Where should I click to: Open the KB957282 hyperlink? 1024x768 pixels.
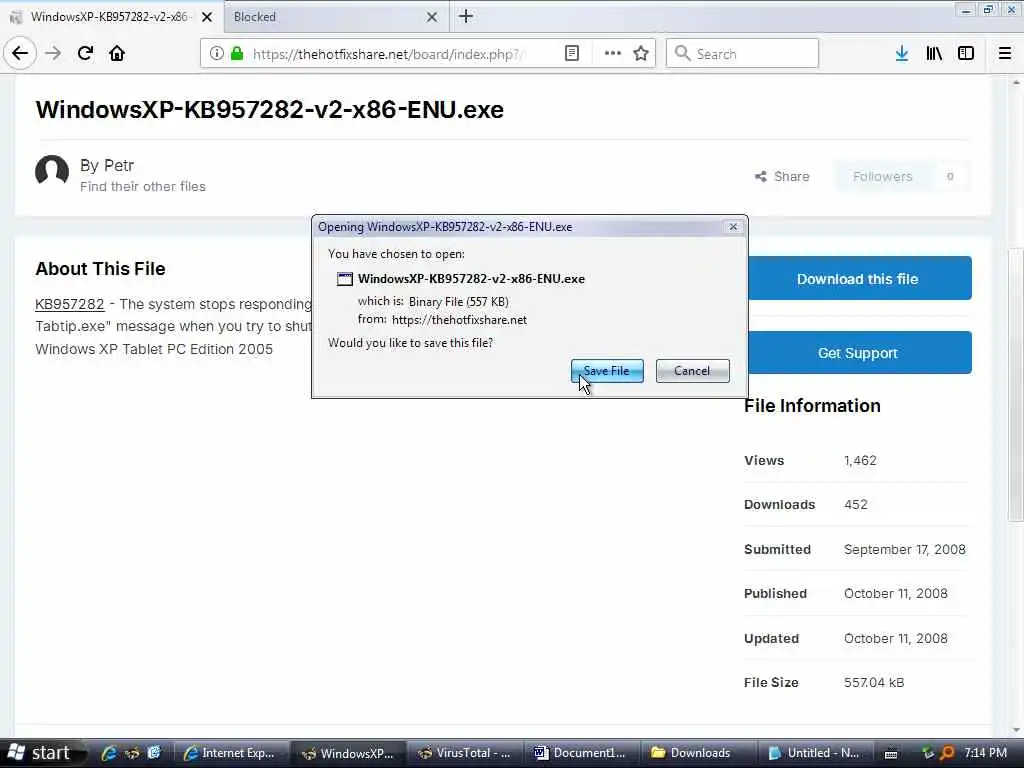click(x=70, y=304)
